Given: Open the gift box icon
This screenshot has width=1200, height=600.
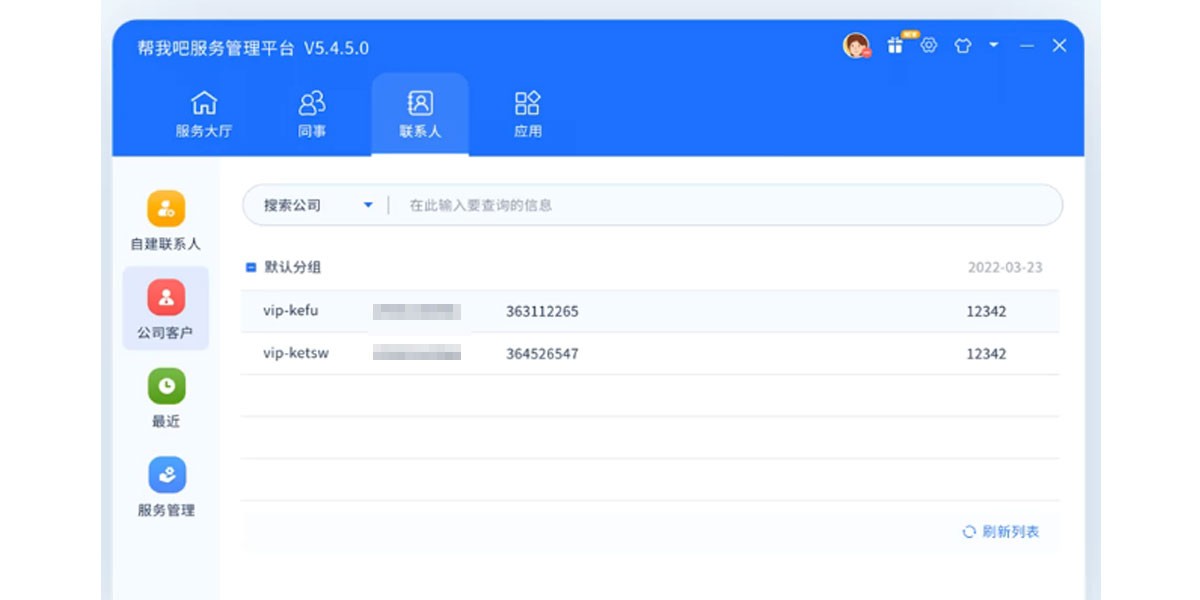Looking at the screenshot, I should pos(896,45).
